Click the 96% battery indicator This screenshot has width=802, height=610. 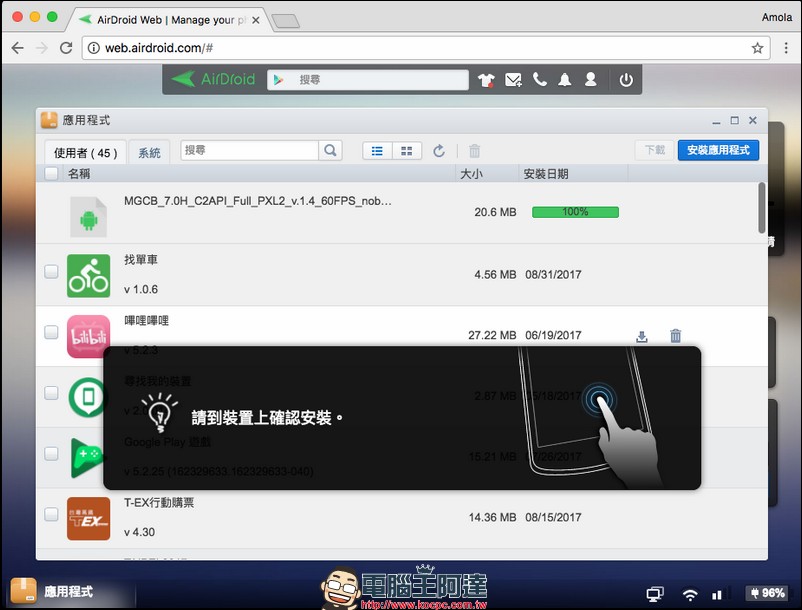(x=767, y=593)
